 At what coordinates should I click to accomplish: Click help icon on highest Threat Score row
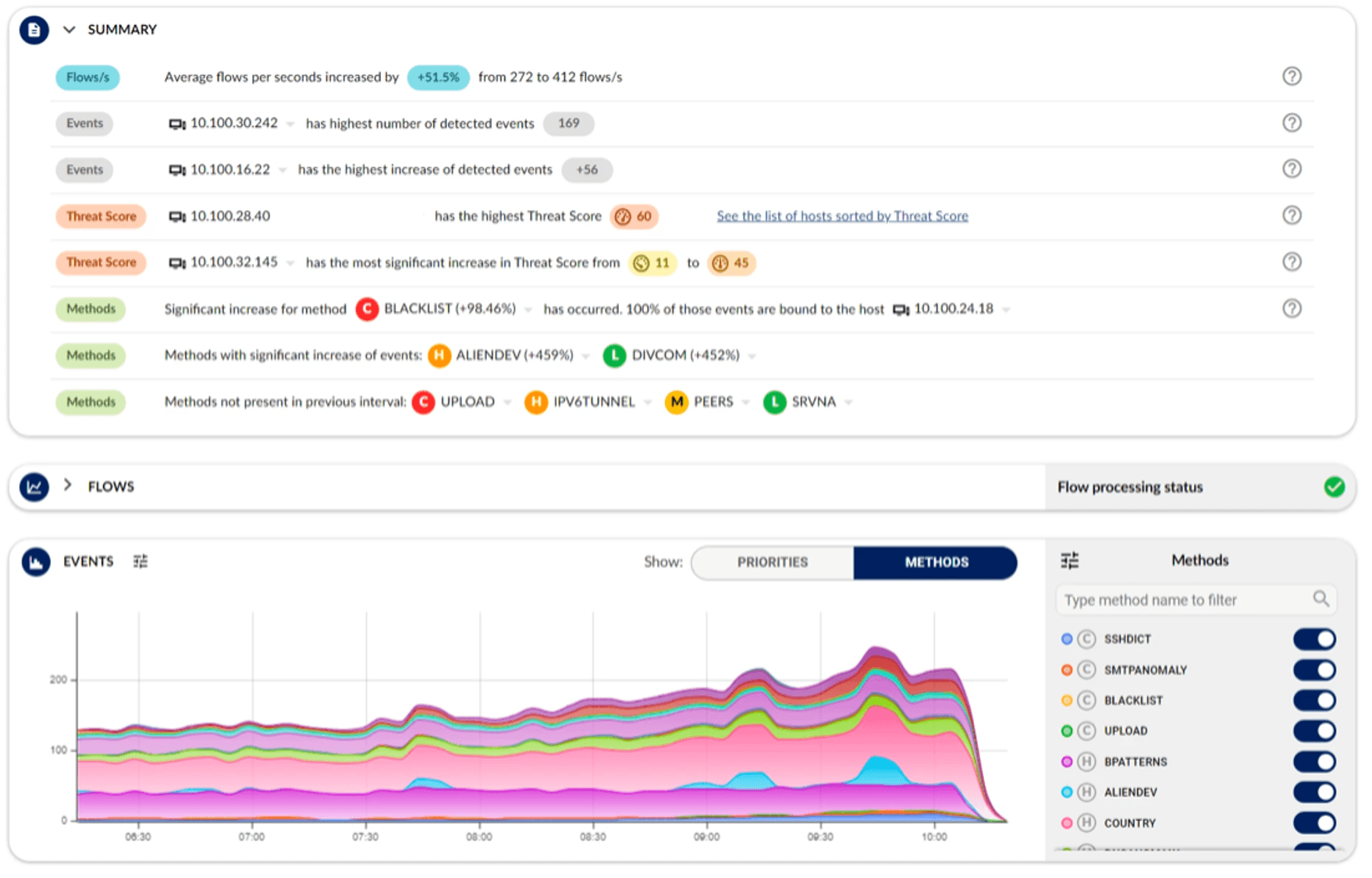point(1292,215)
